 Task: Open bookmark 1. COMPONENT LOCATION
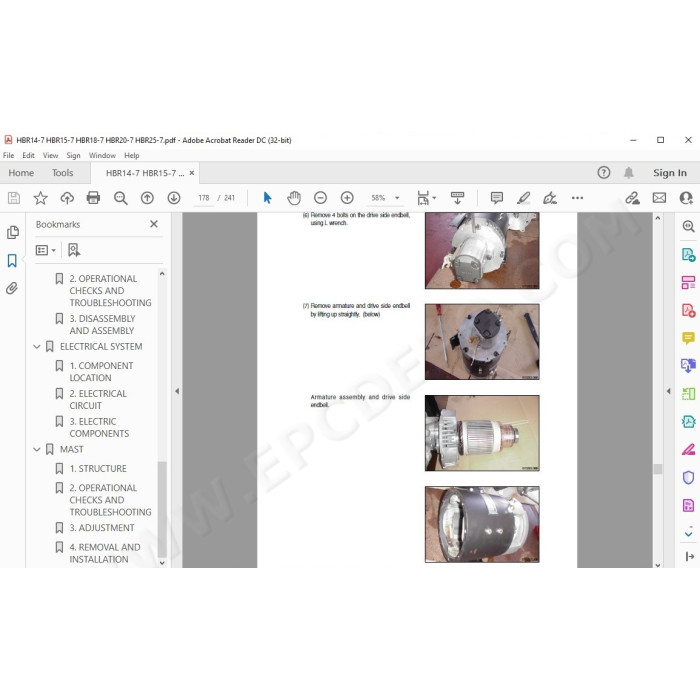101,371
